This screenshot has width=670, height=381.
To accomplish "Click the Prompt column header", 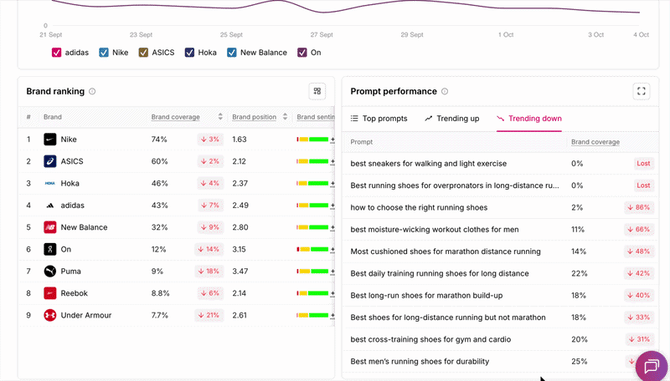I will (x=361, y=142).
